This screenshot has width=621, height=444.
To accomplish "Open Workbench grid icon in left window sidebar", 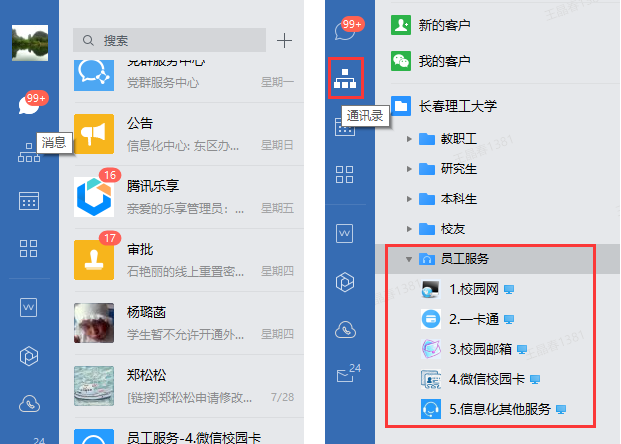I will [29, 248].
